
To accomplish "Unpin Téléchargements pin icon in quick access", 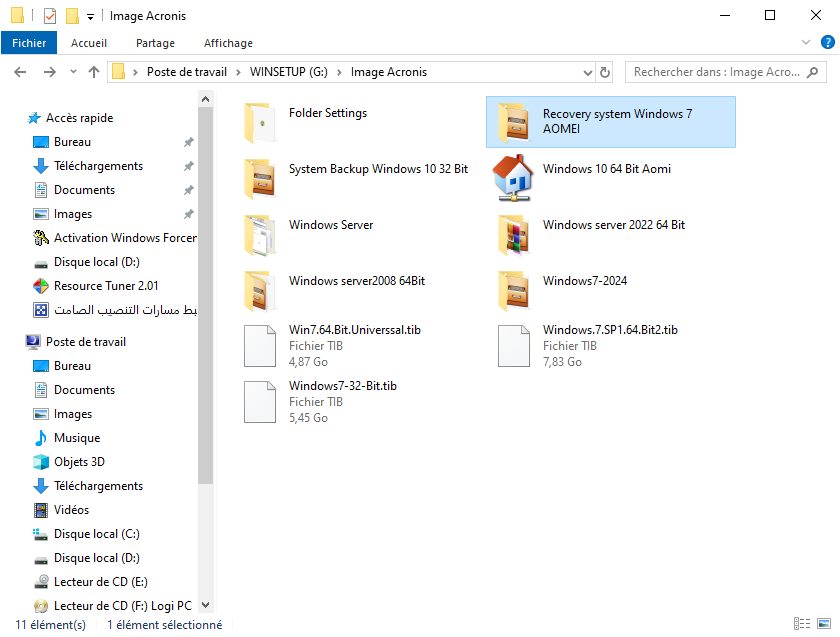I will click(x=189, y=166).
